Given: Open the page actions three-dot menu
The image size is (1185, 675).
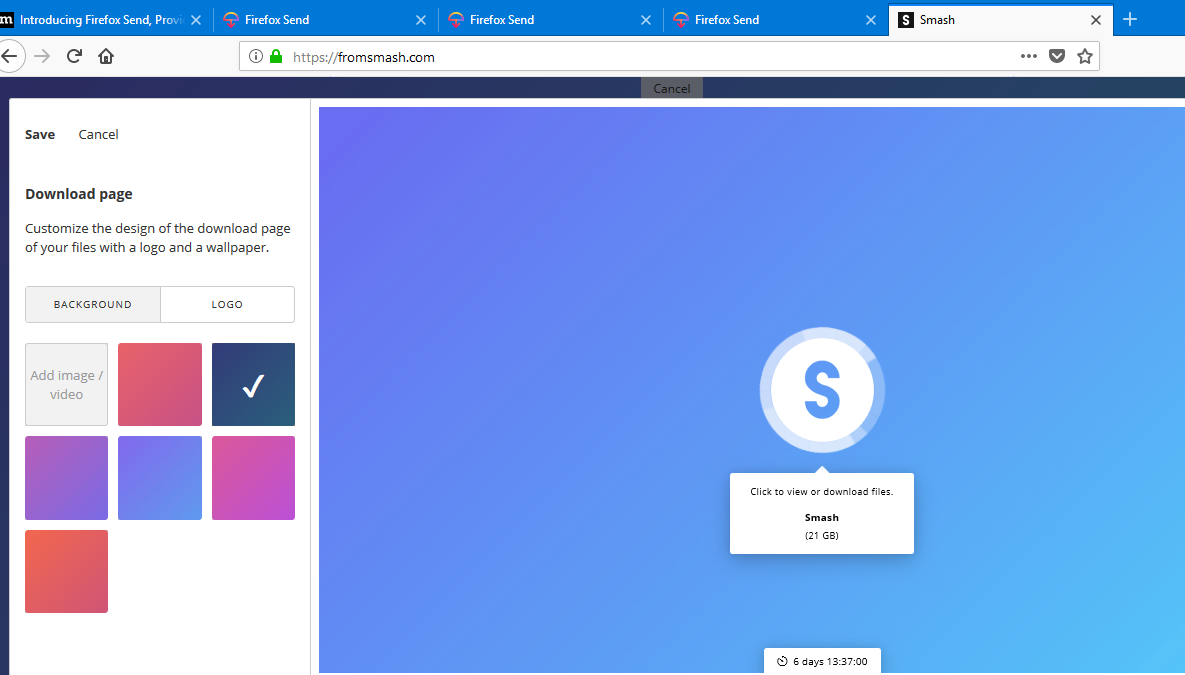Looking at the screenshot, I should click(1029, 56).
